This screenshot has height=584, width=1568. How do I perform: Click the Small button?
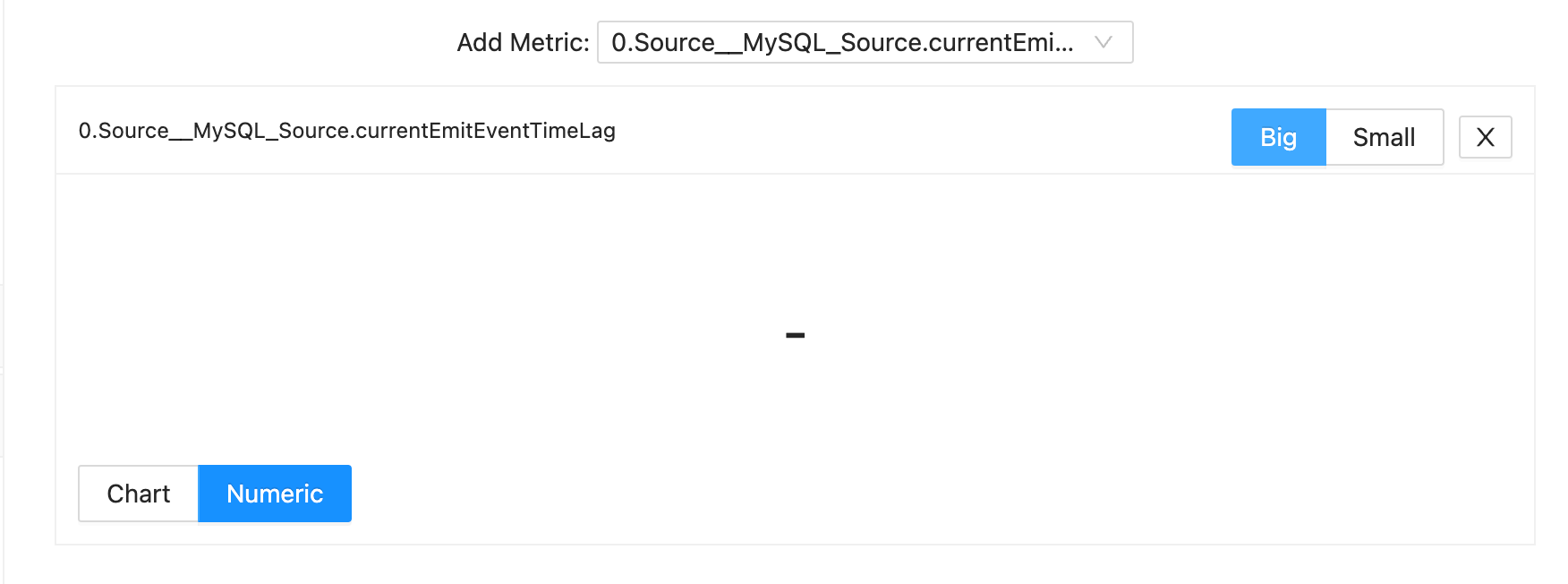pyautogui.click(x=1384, y=137)
